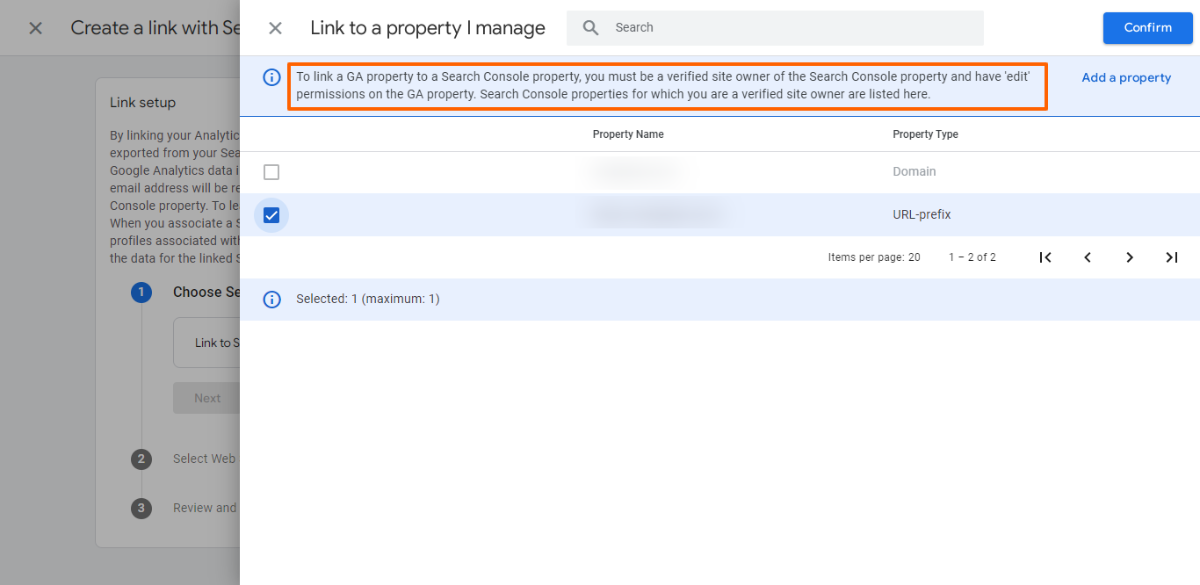Click step 1 Choose Search Console circle

pos(142,292)
